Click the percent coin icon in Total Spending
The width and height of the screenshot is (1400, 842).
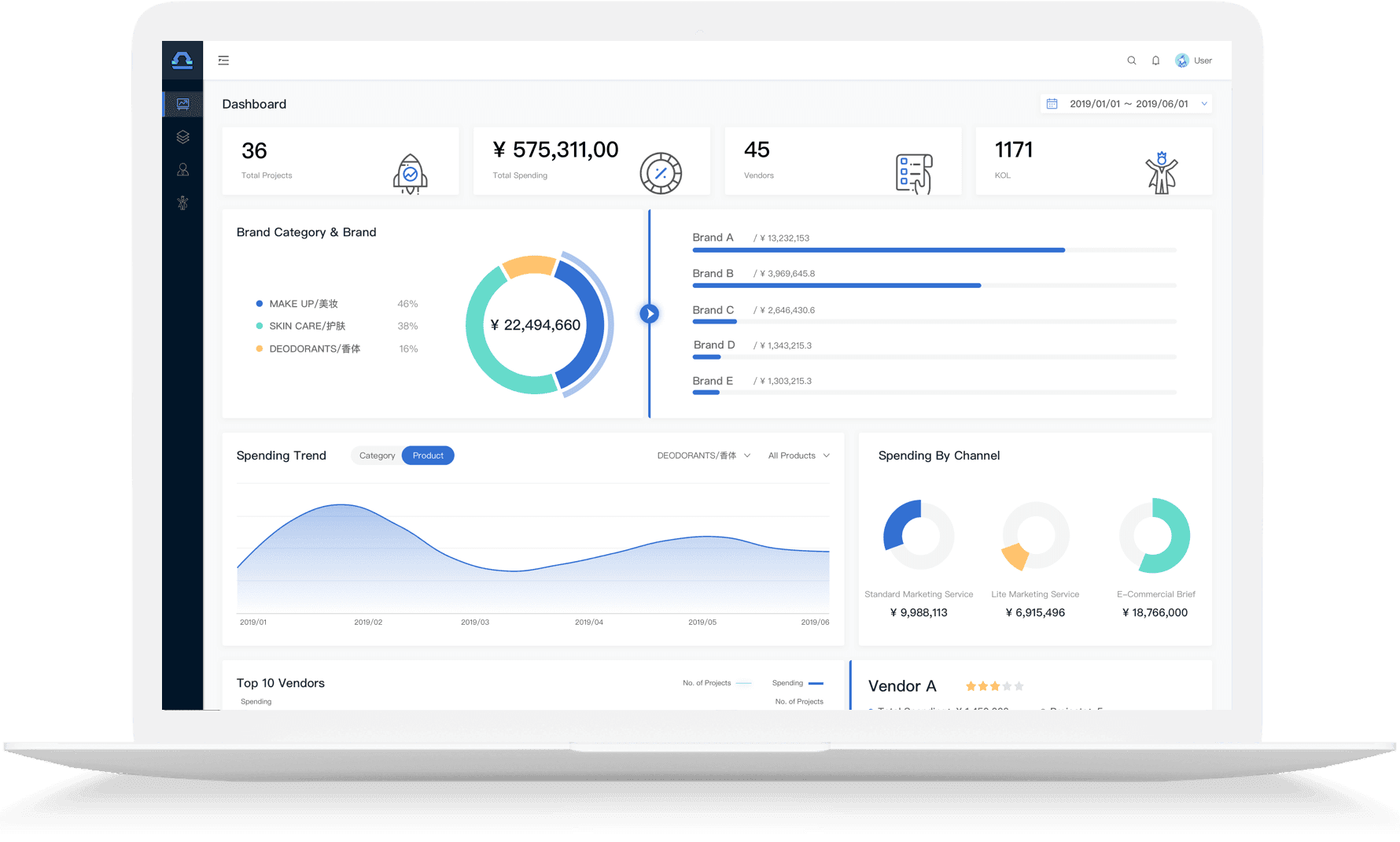tap(661, 173)
